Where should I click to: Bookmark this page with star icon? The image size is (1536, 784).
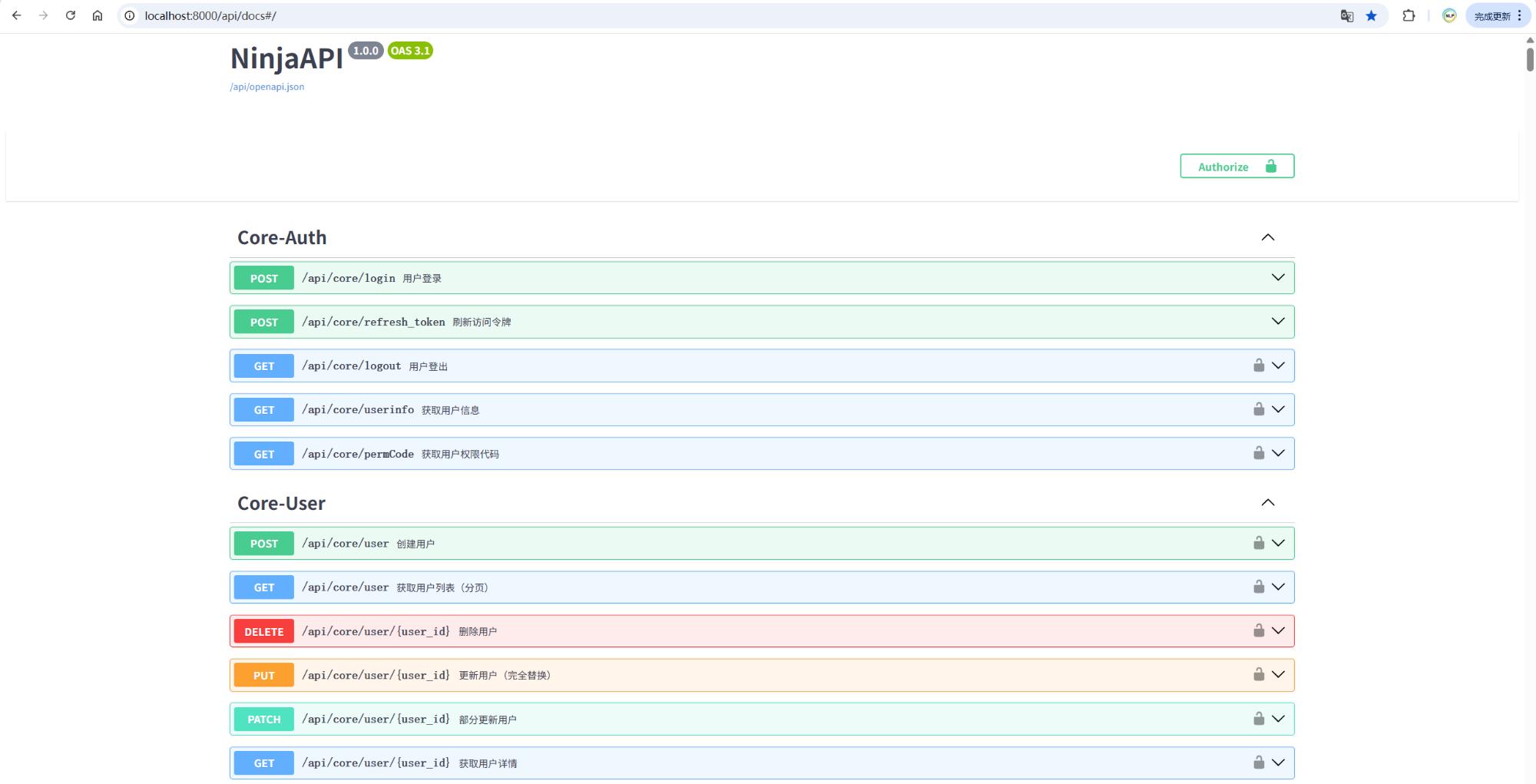click(x=1372, y=15)
